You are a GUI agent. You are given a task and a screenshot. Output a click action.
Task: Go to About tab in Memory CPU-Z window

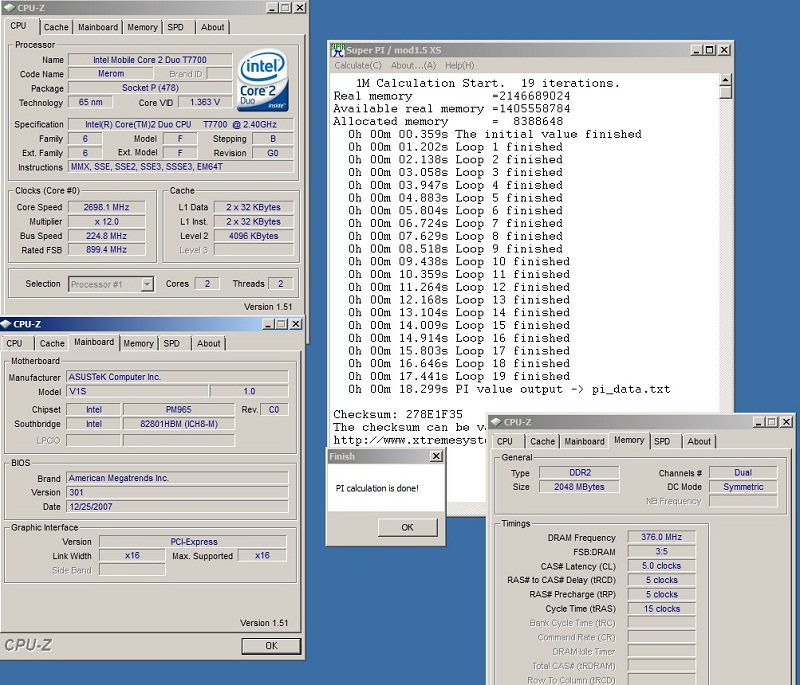[x=698, y=441]
